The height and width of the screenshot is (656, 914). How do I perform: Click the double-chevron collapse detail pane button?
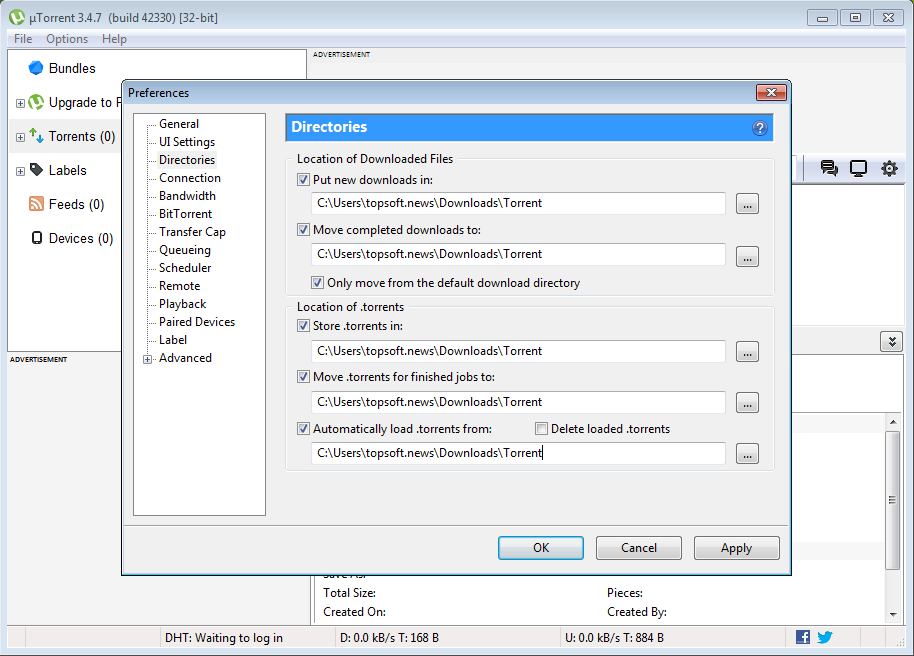892,342
